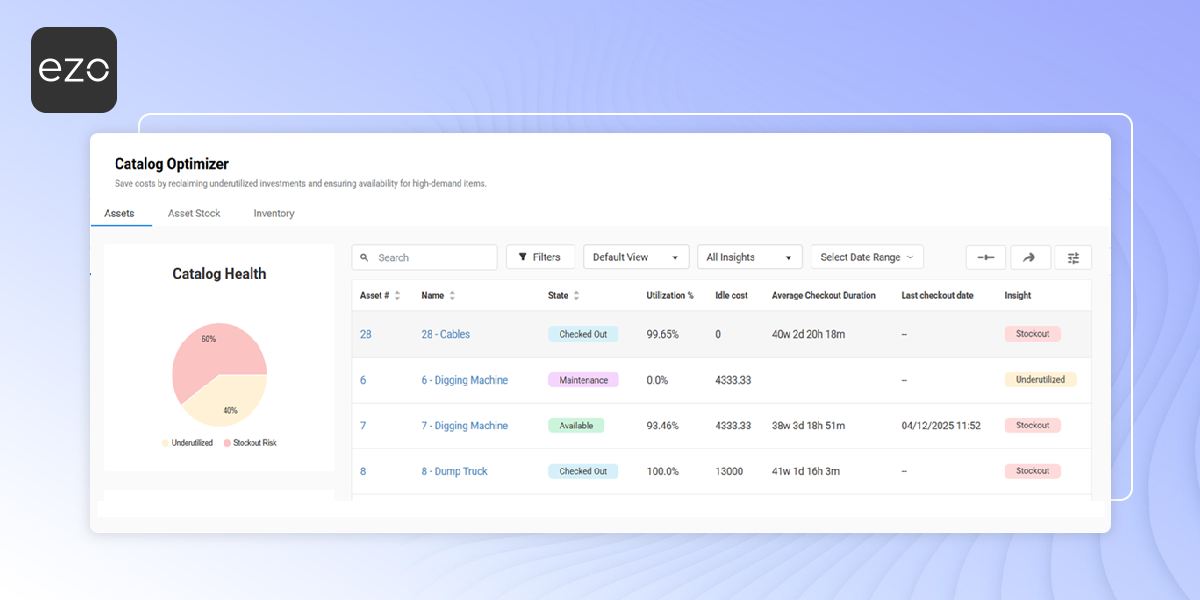Click inside the Search input field
The height and width of the screenshot is (600, 1200).
[x=425, y=257]
